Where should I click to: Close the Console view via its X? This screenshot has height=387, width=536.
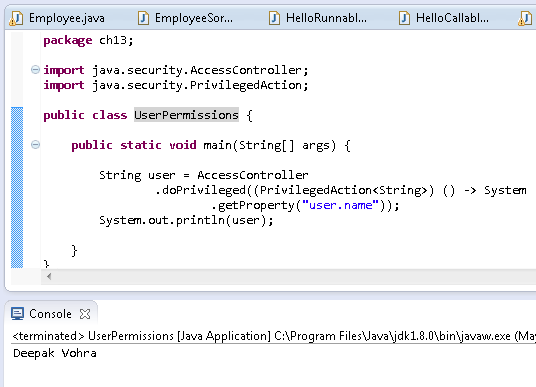[85, 314]
